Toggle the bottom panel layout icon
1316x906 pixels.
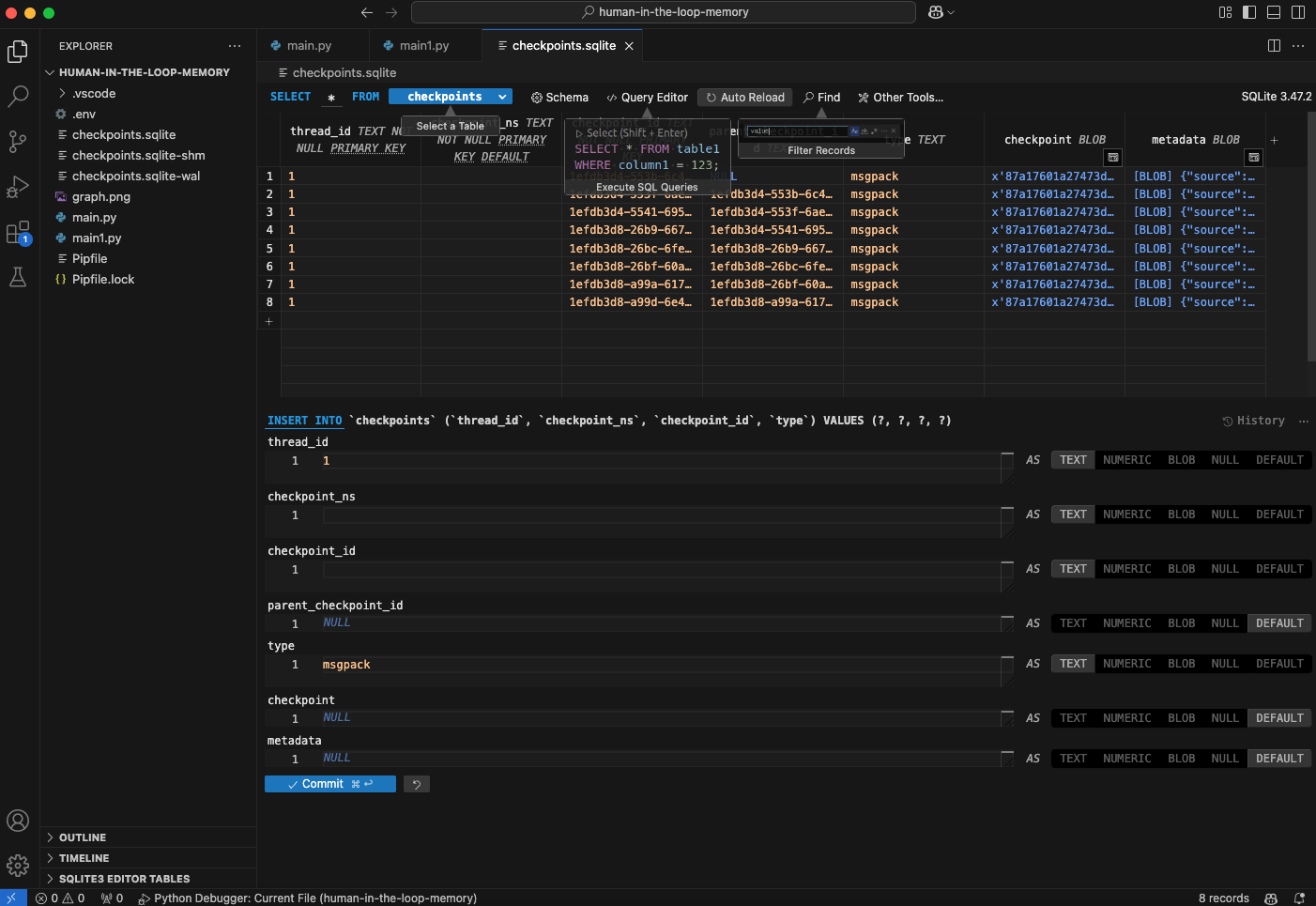(1274, 12)
